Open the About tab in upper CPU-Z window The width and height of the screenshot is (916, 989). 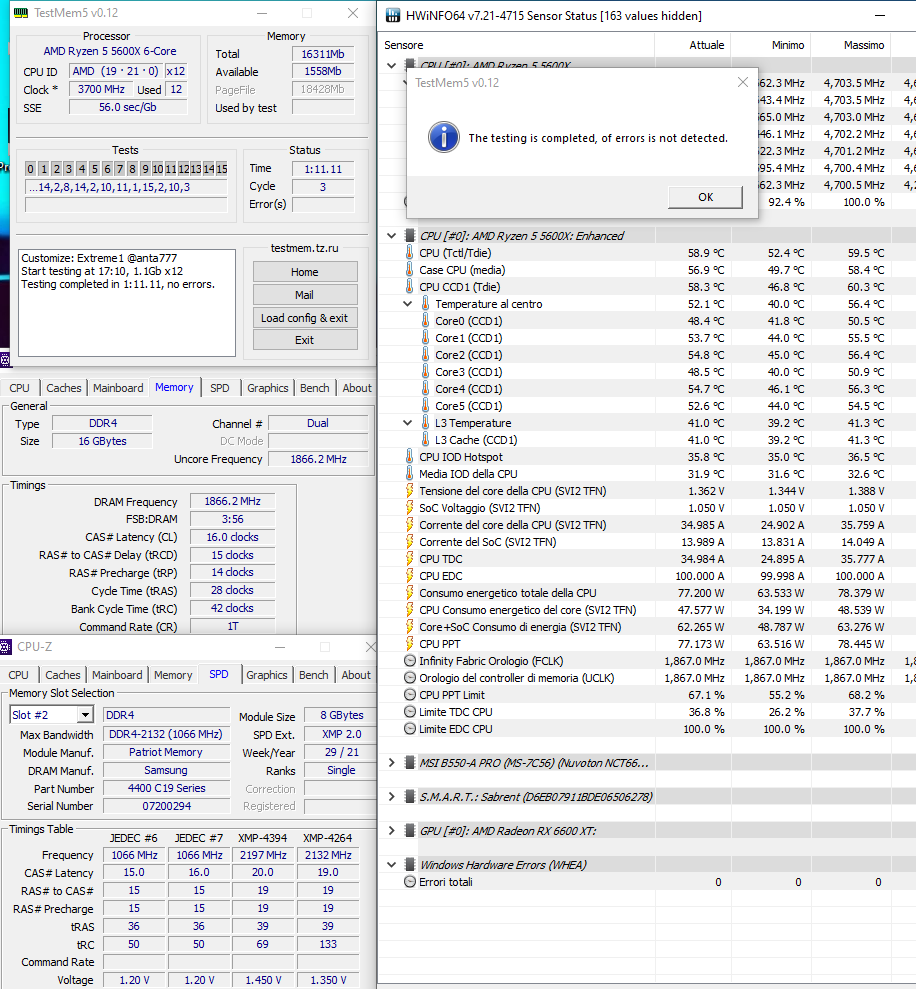(357, 388)
